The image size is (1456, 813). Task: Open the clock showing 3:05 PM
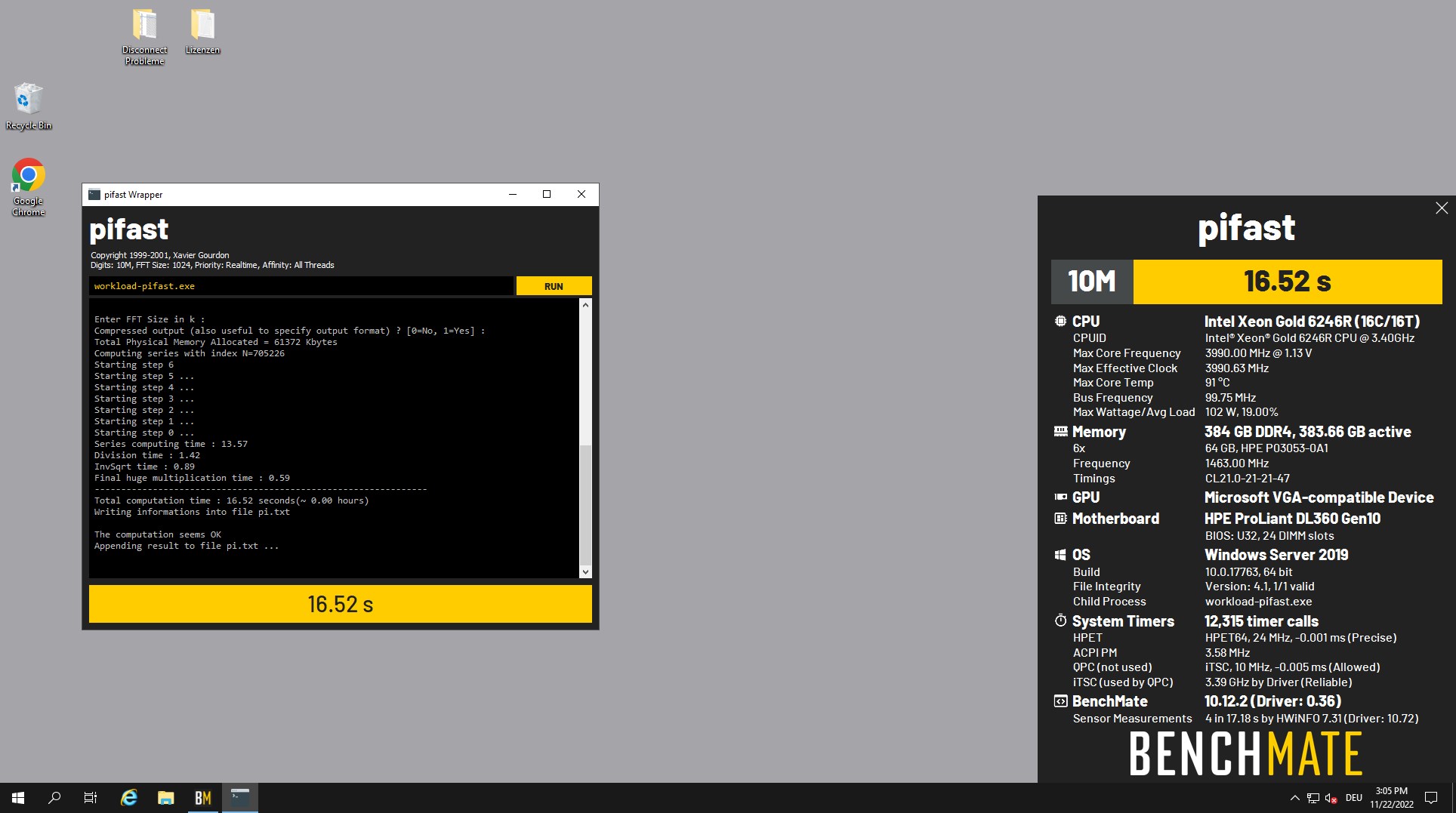[1392, 798]
